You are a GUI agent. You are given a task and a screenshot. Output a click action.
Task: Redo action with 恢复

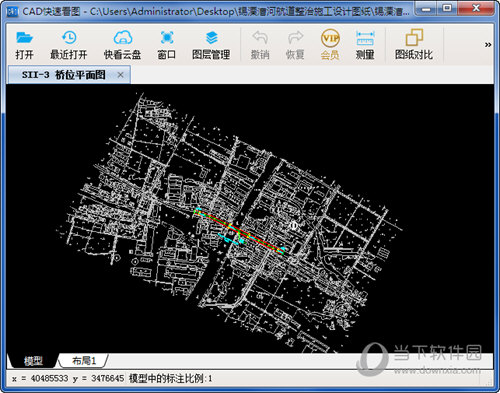point(295,45)
